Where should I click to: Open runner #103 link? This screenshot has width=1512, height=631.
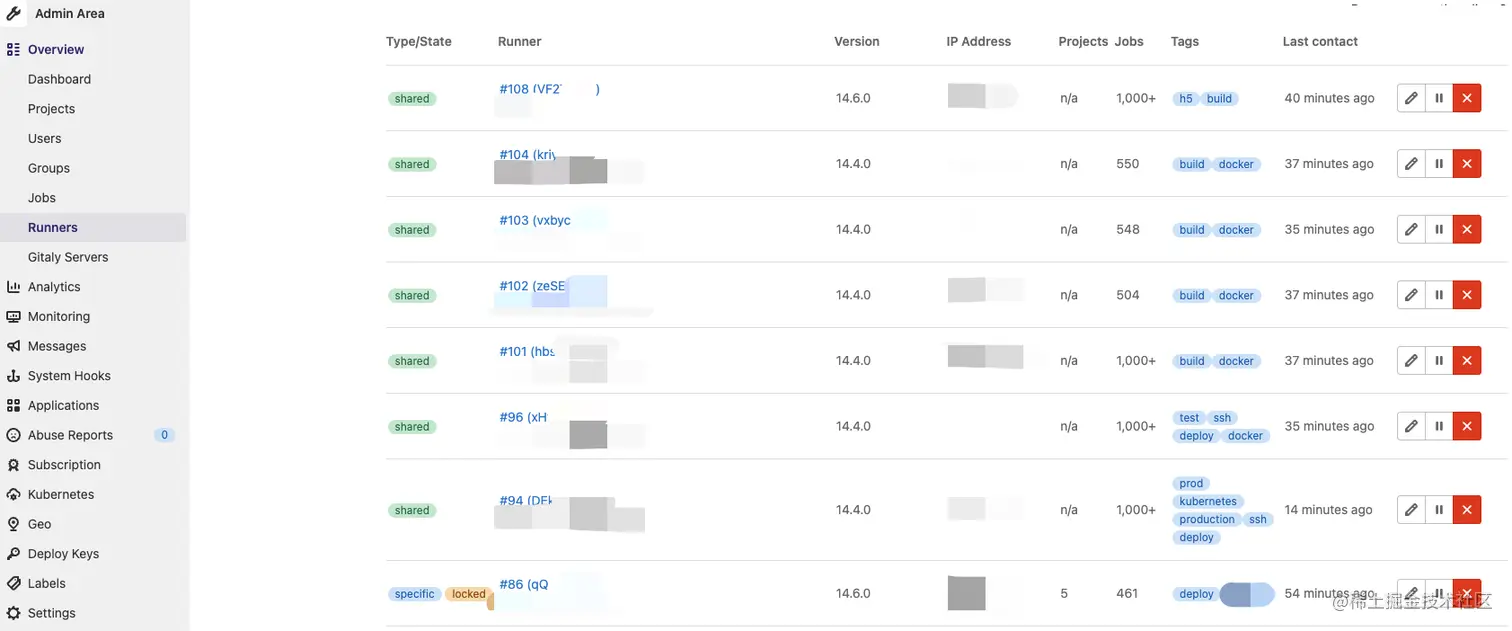pos(535,220)
